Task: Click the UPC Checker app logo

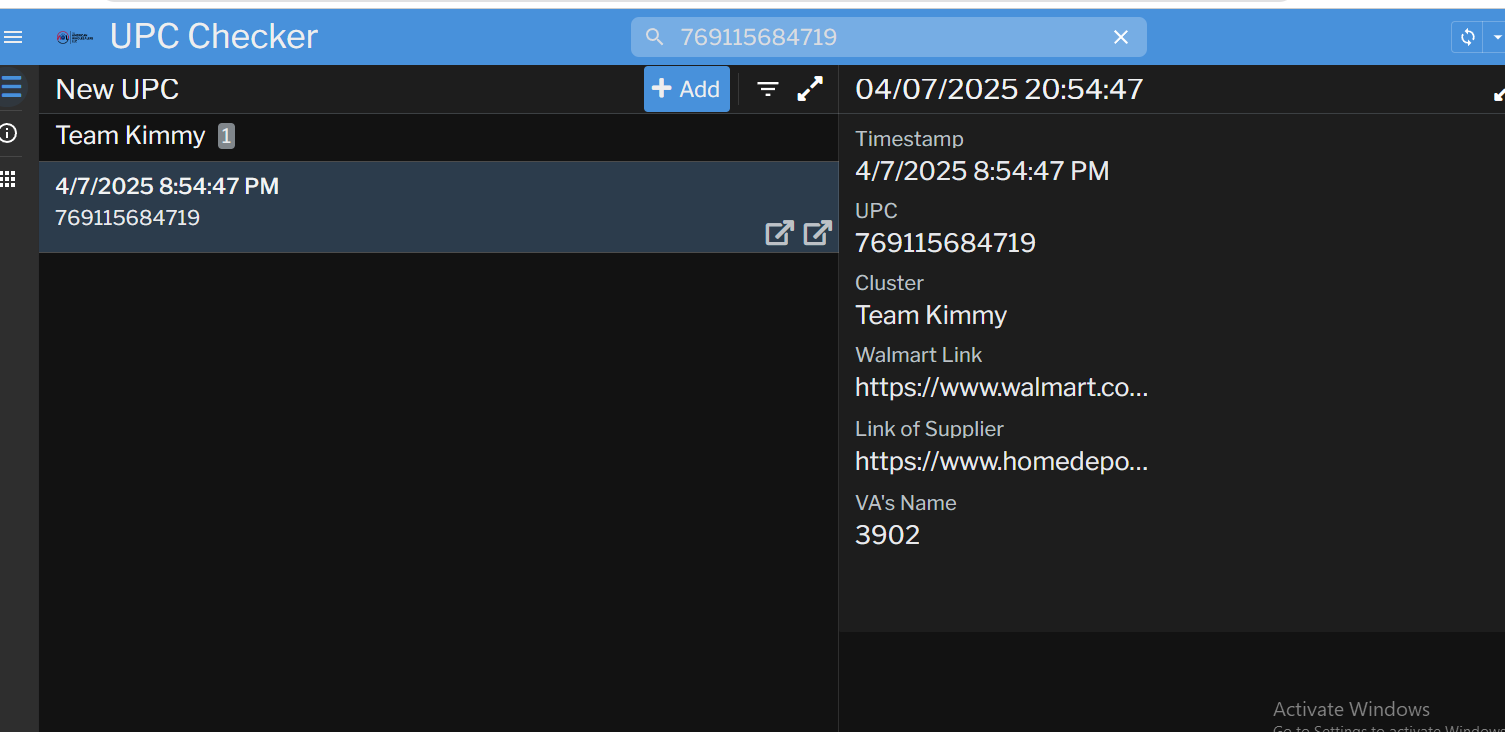Action: (75, 37)
